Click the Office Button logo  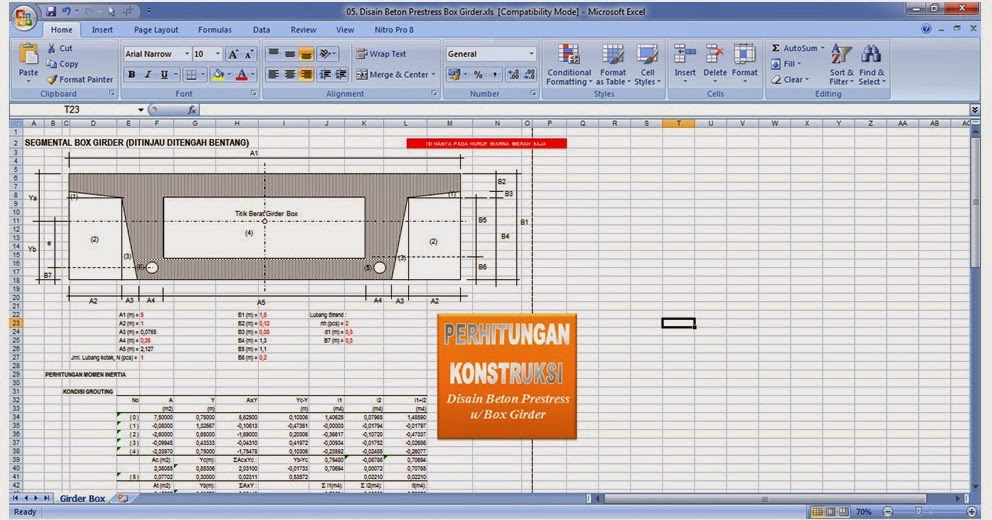(23, 17)
